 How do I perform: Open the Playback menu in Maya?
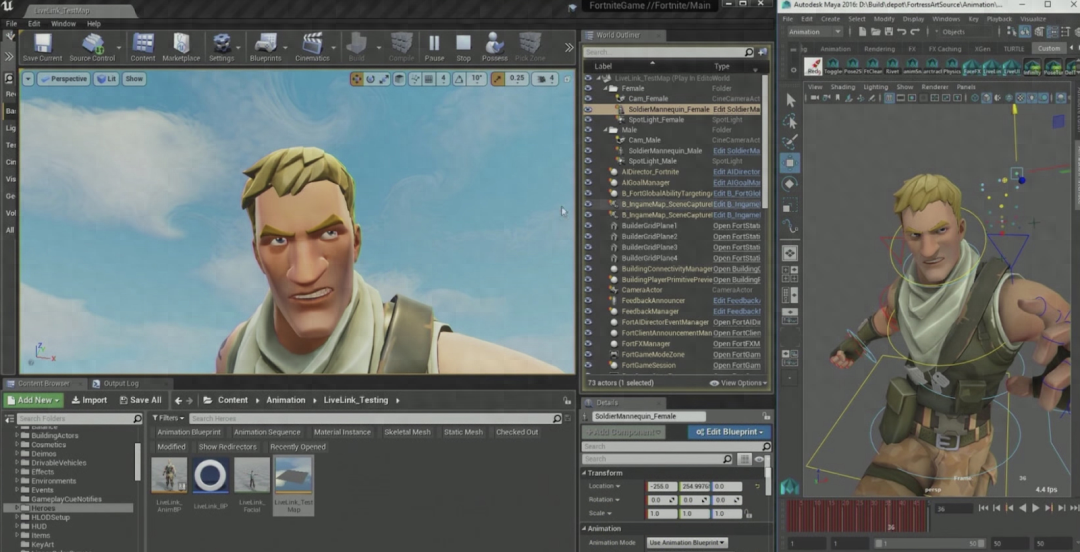(997, 19)
